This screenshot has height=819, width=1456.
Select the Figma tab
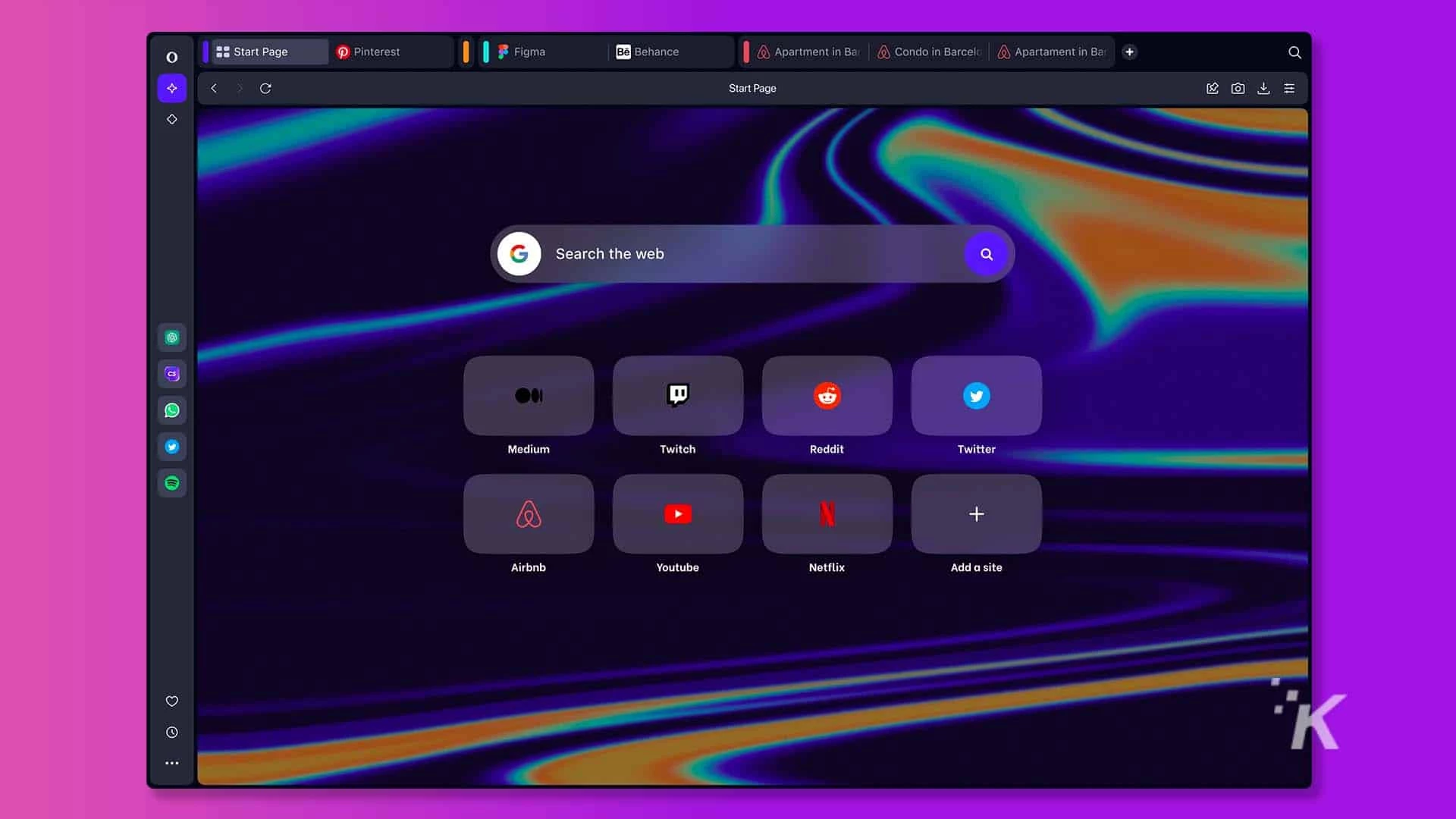(529, 52)
